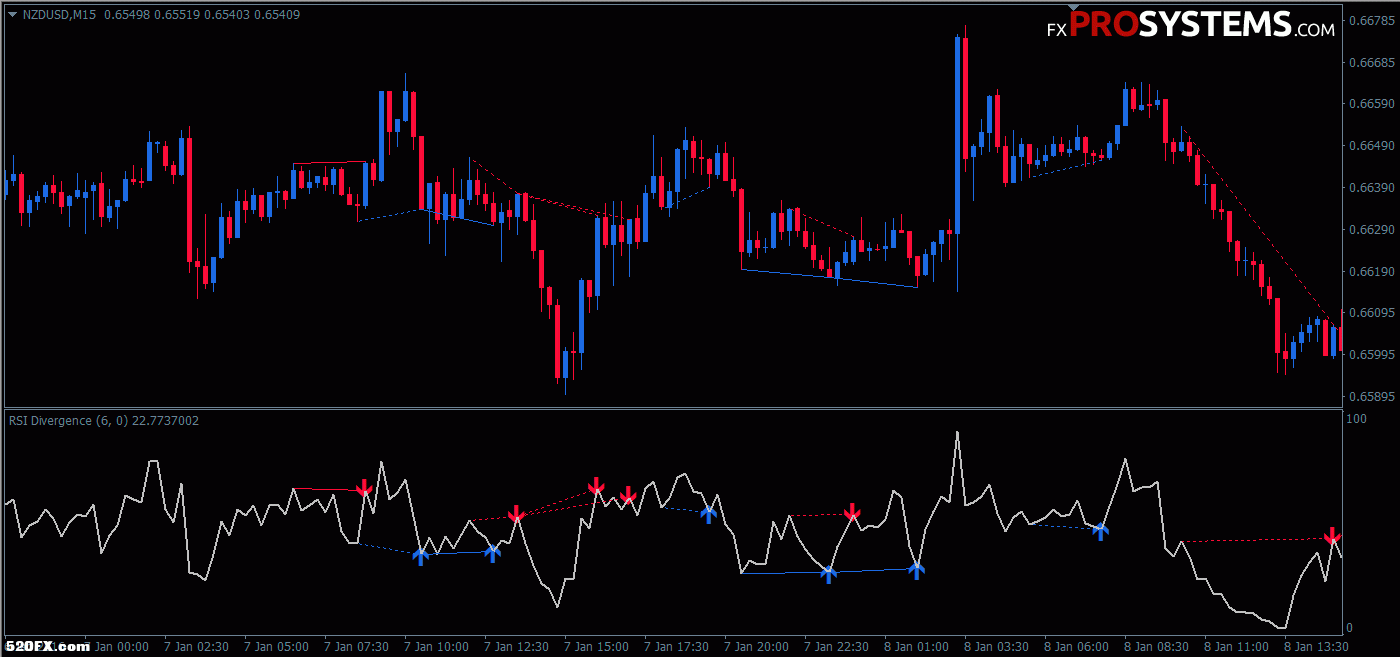This screenshot has height=657, width=1400.
Task: Click the 7 Jan 15:00 time label
Action: (595, 646)
